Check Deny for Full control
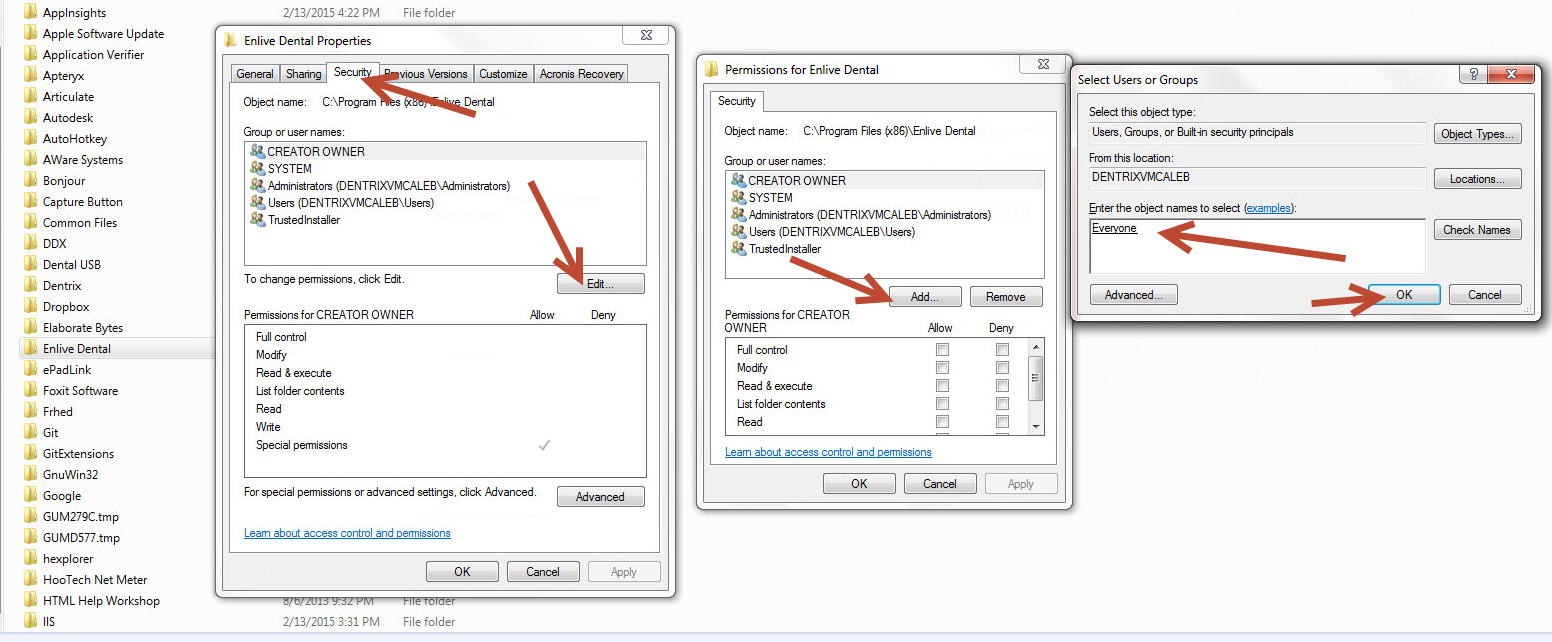 (x=1002, y=350)
